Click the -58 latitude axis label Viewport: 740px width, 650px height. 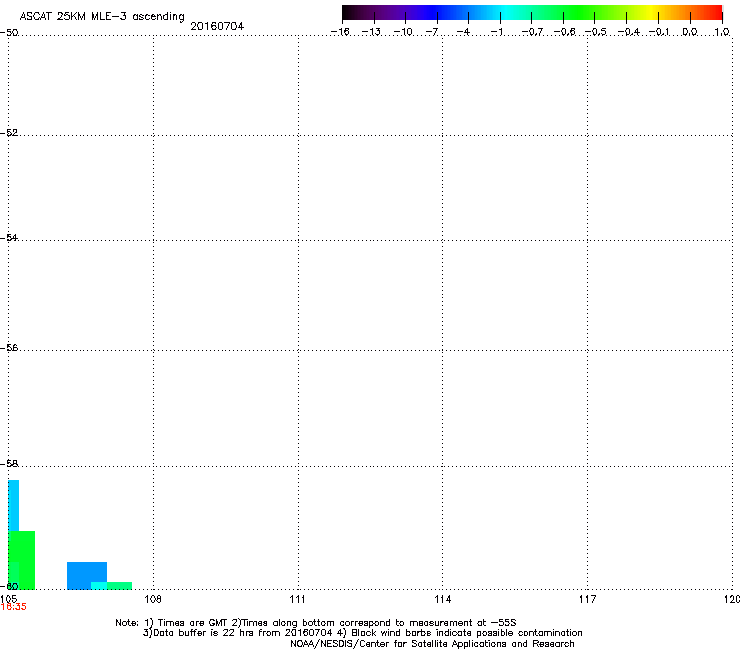pyautogui.click(x=9, y=464)
